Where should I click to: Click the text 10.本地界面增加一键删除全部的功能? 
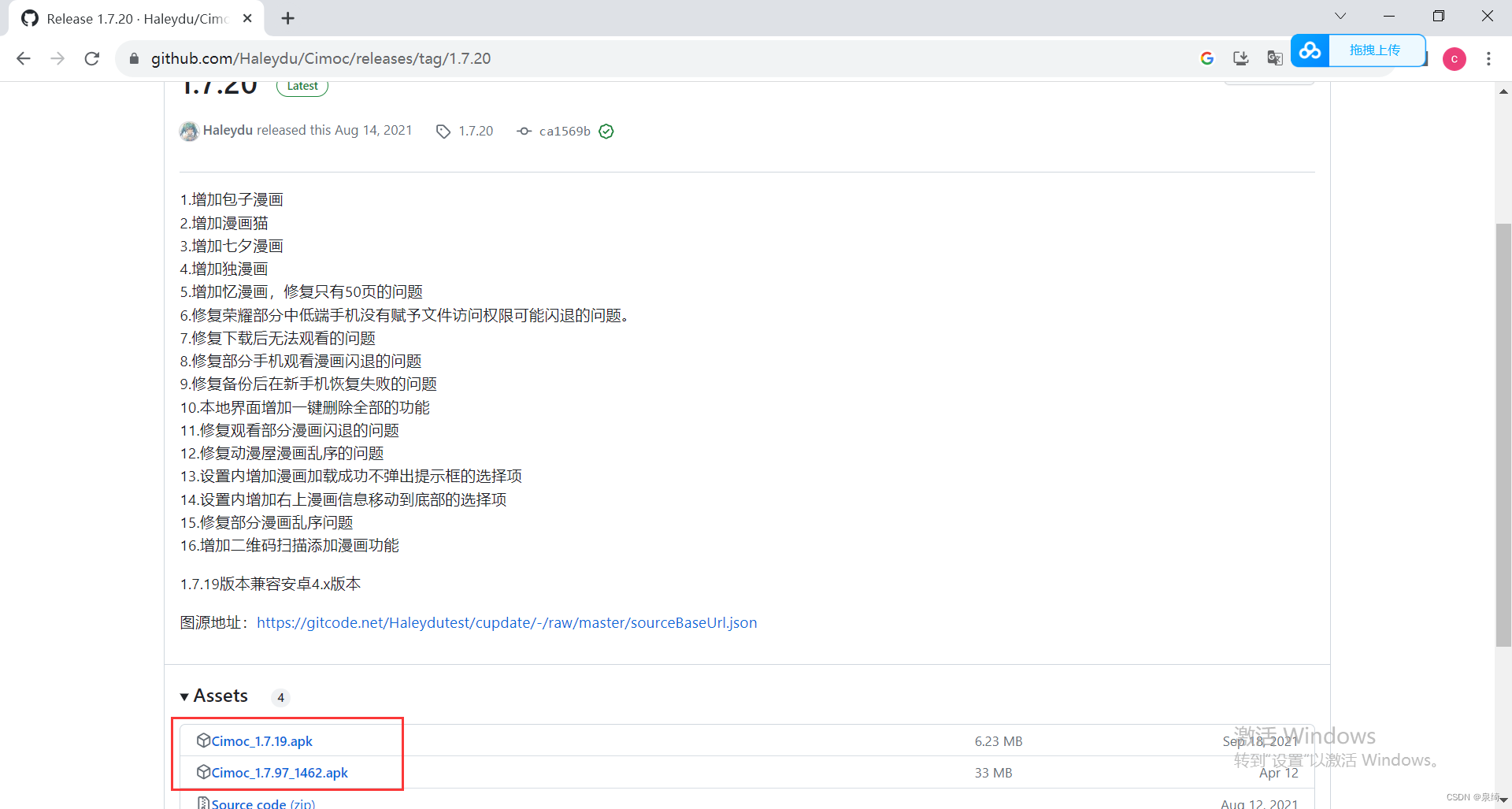(305, 408)
